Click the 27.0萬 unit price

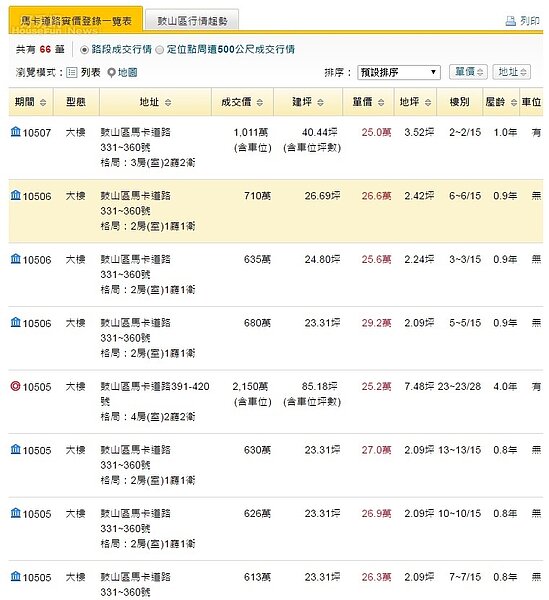[376, 450]
